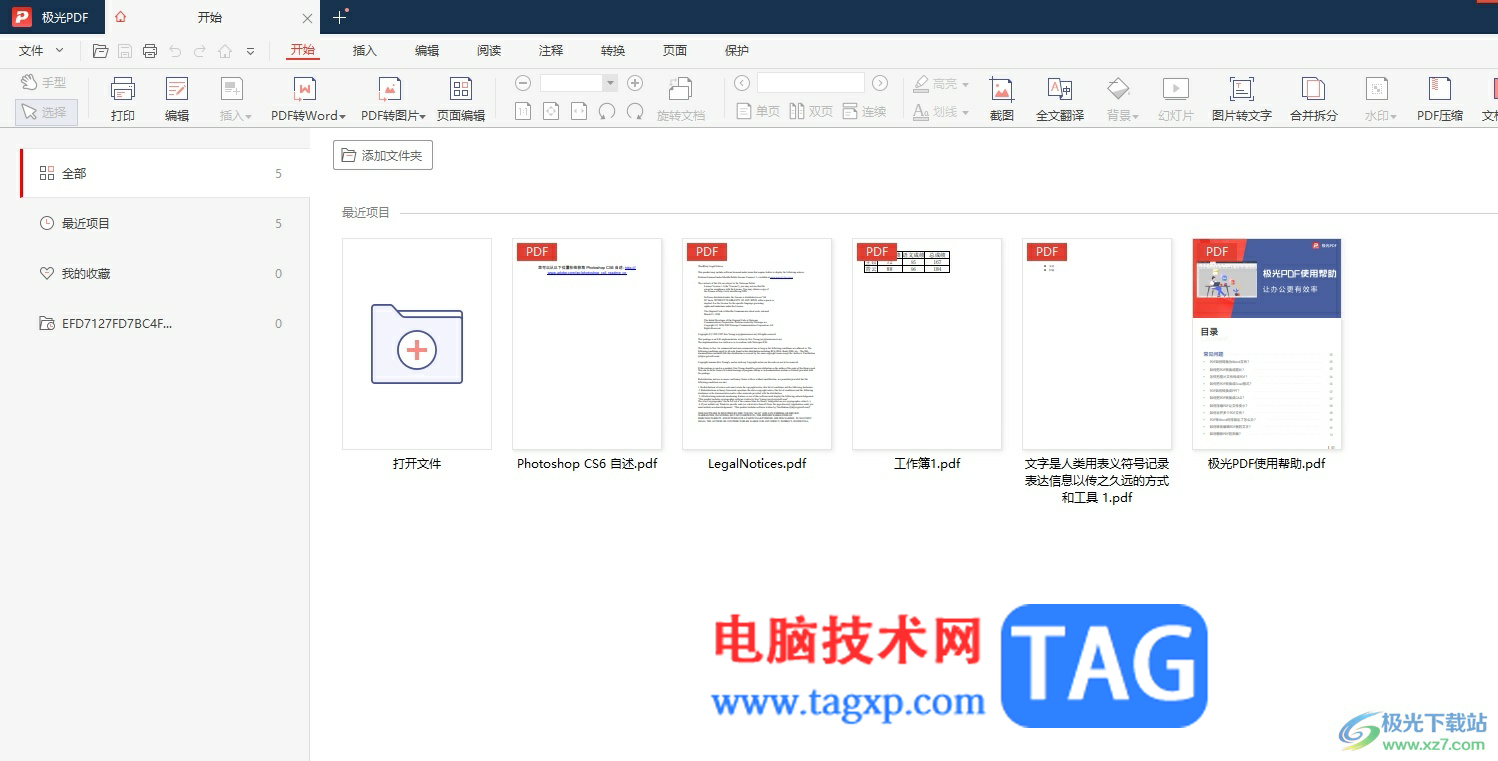Image resolution: width=1498 pixels, height=761 pixels.
Task: Start Full Text Translate (全文翻译)
Action: [1060, 100]
